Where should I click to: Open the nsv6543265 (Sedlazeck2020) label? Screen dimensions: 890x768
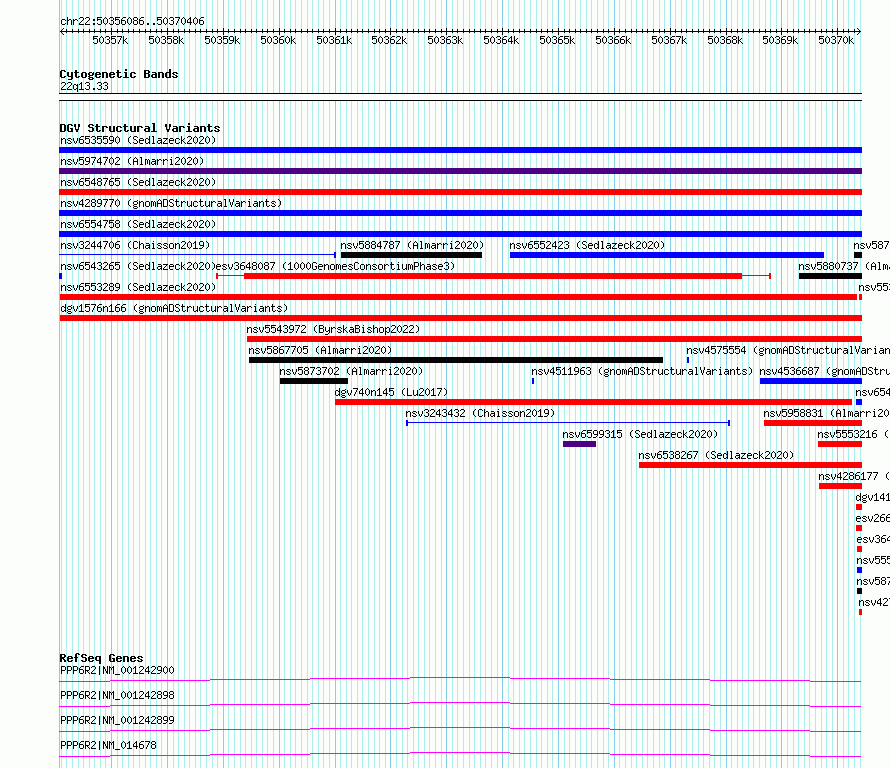pos(138,266)
